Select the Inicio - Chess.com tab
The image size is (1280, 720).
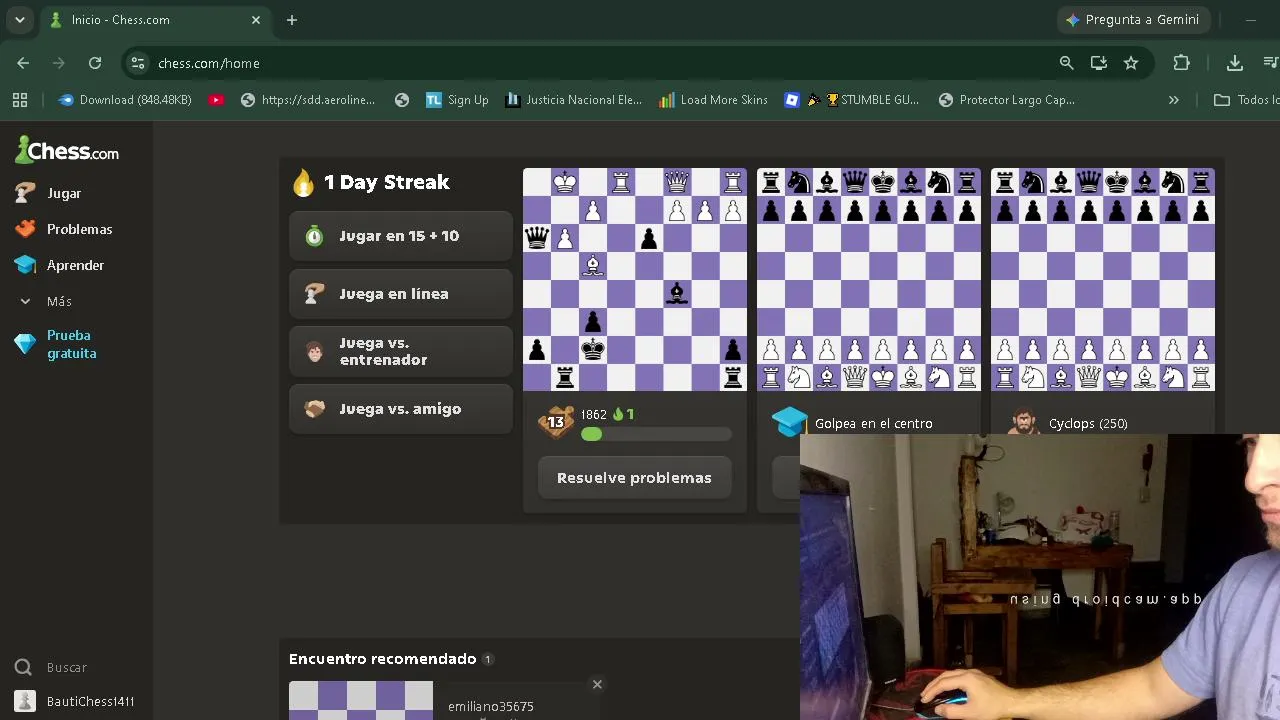[155, 20]
